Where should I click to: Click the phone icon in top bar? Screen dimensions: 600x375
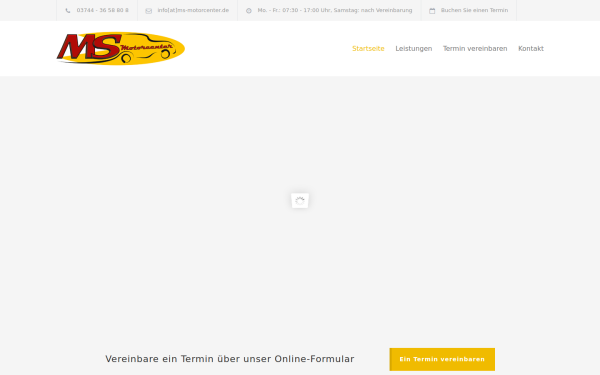tap(68, 11)
